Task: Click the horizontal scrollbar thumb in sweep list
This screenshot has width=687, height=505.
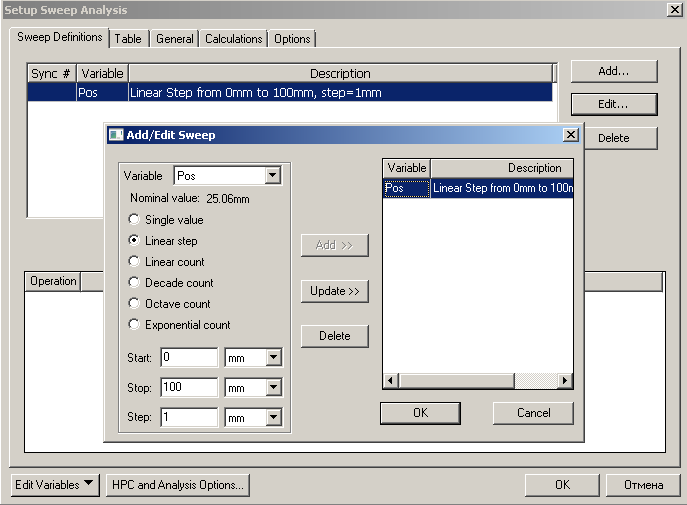Action: click(x=457, y=381)
